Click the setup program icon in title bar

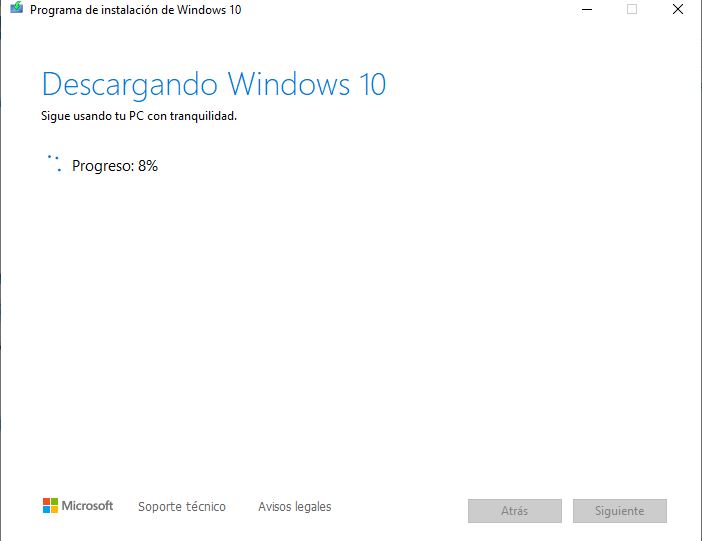16,10
